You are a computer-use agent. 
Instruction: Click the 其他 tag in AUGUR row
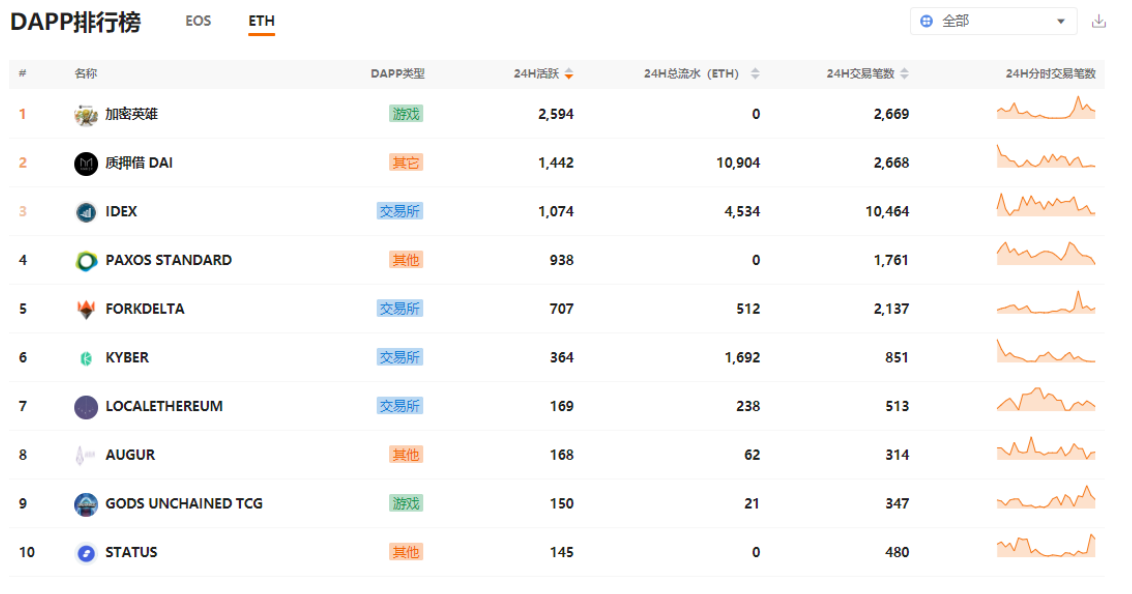(x=406, y=455)
